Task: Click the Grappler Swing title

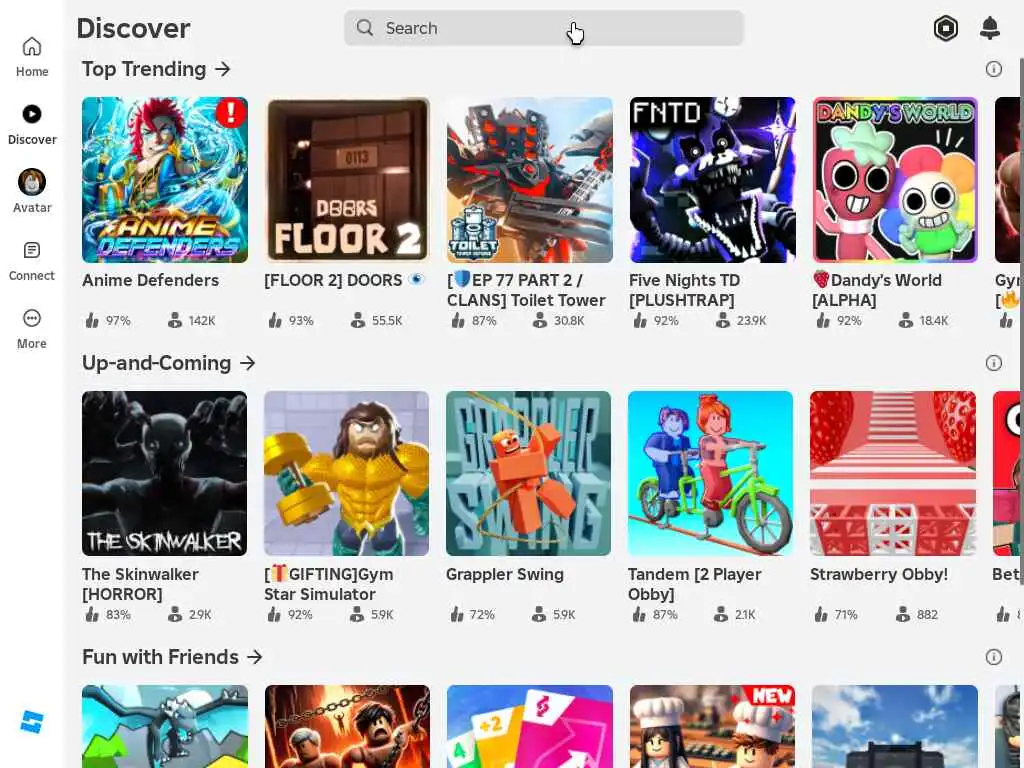Action: tap(505, 574)
